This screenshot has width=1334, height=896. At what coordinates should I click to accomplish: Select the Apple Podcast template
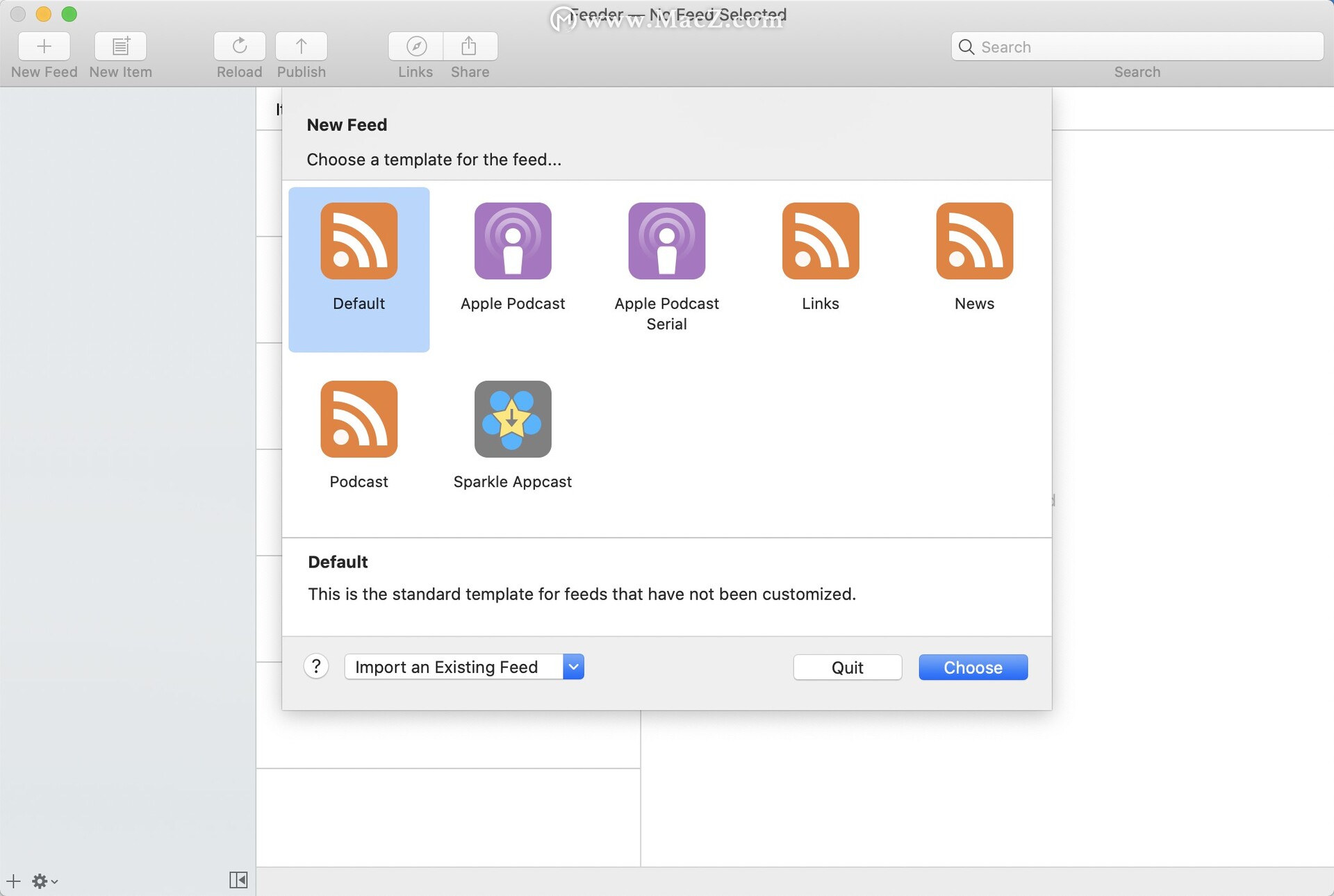[x=513, y=257]
